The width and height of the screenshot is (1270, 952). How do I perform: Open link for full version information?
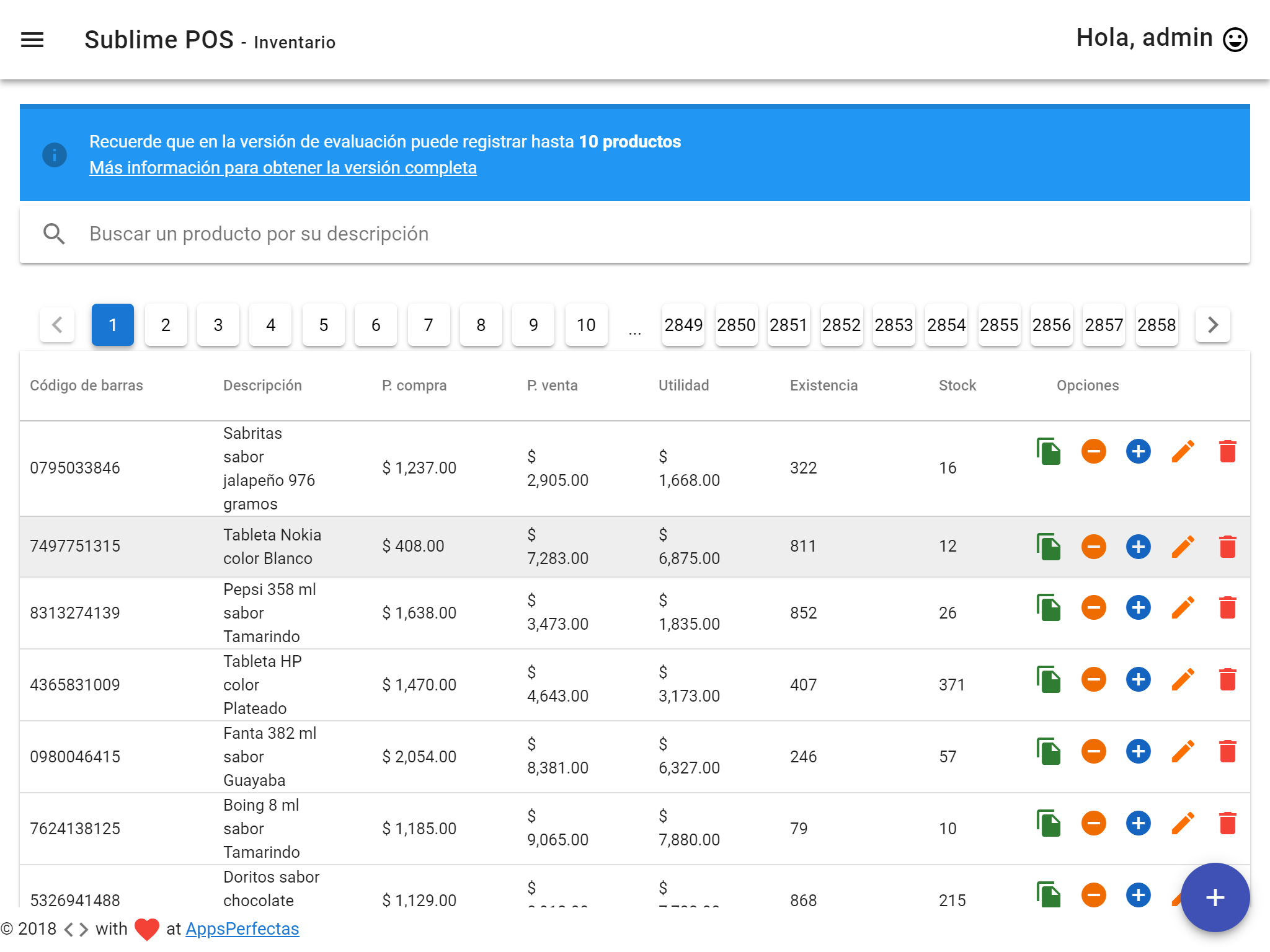283,168
